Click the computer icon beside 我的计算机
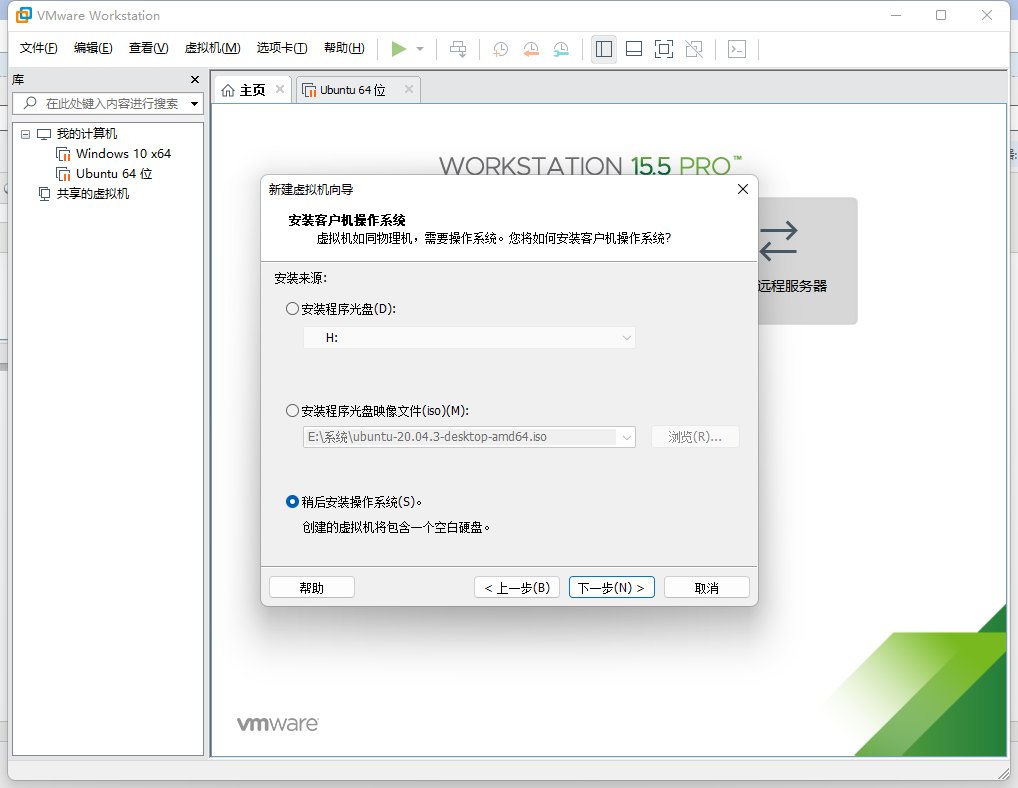The width and height of the screenshot is (1018, 788). pos(43,134)
